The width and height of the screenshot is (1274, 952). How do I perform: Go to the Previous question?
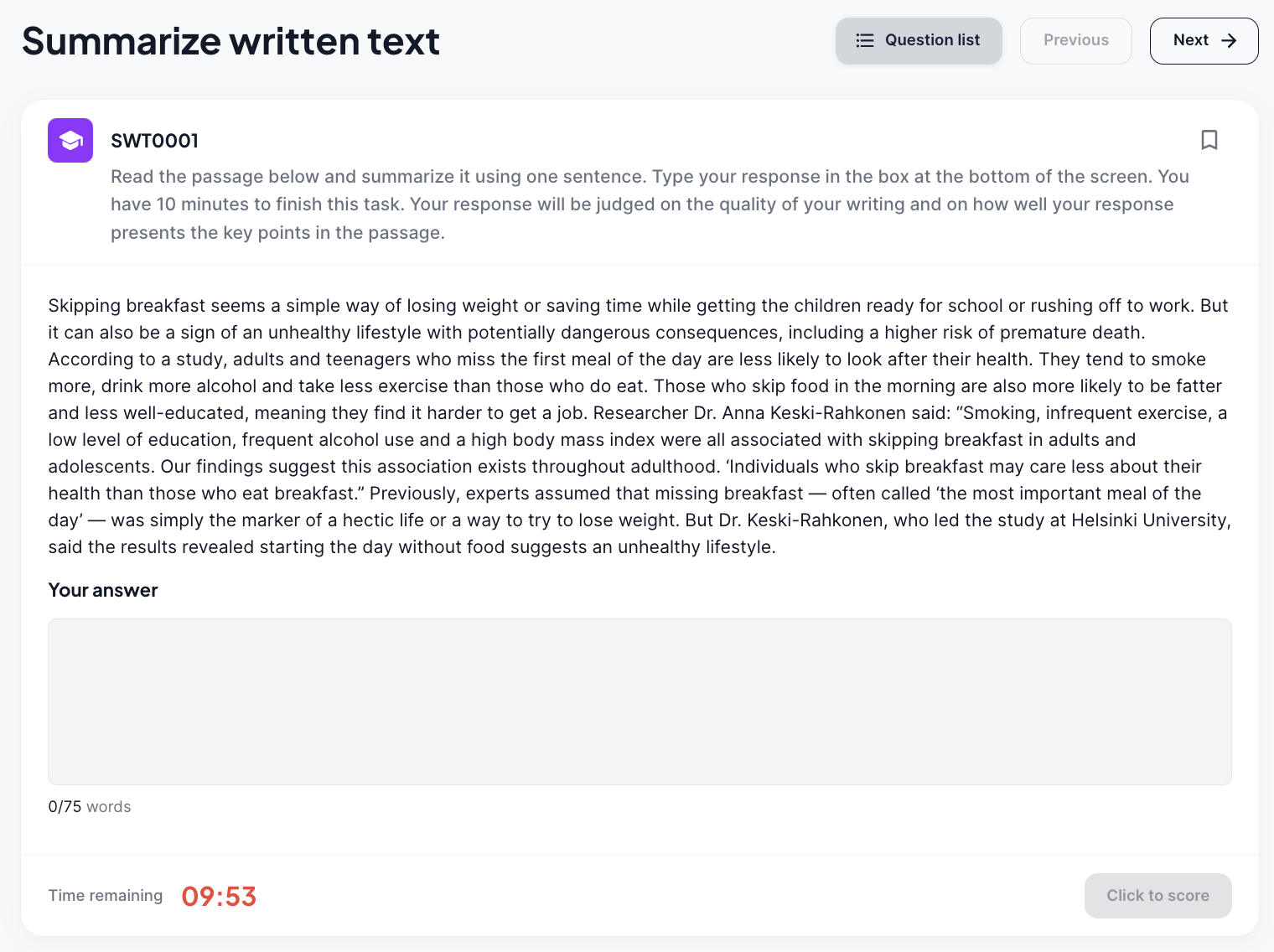tap(1075, 41)
